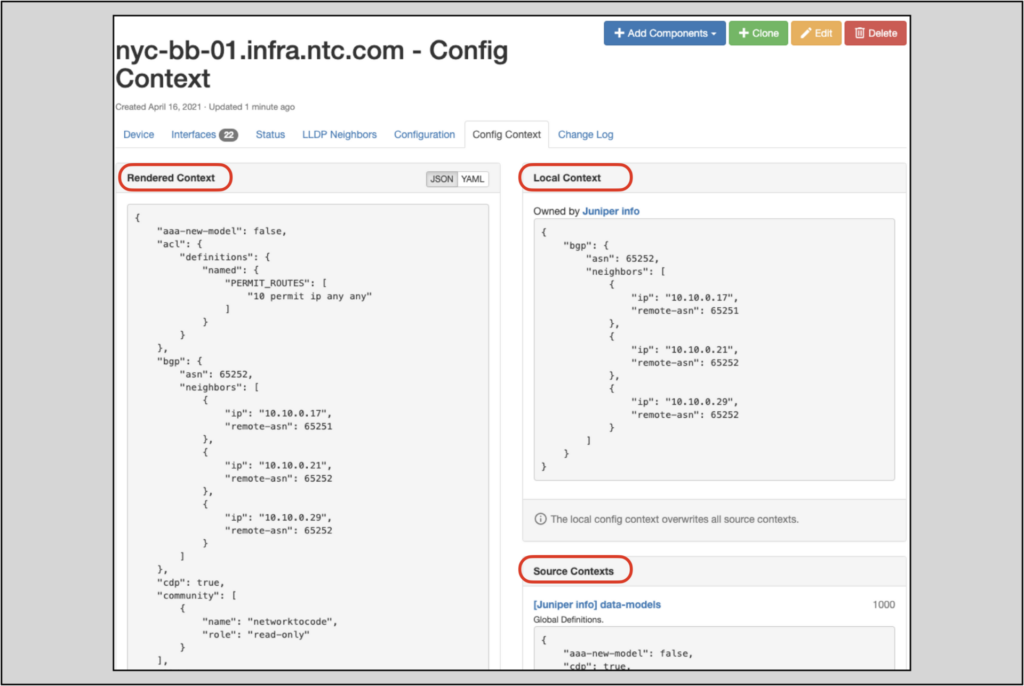Click the "PERMIT_ROUTES" key in rendered context
The width and height of the screenshot is (1024, 686).
coord(268,283)
